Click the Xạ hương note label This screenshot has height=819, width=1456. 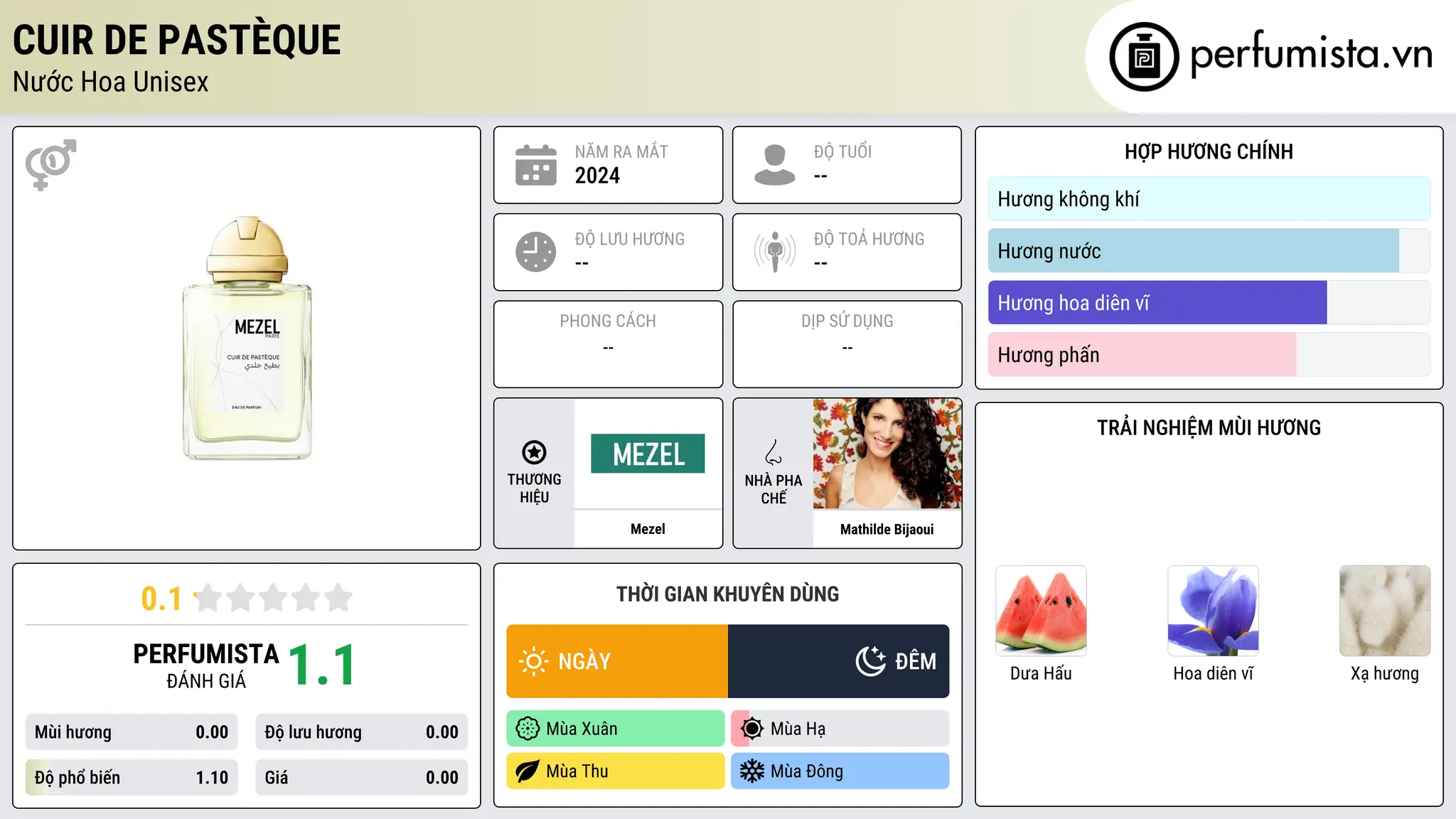pos(1385,673)
